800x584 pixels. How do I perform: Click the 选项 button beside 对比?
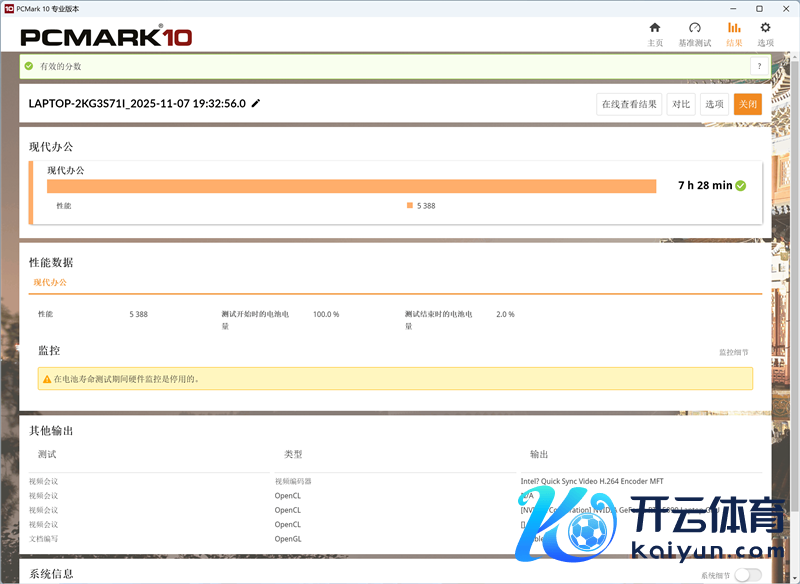[x=713, y=104]
